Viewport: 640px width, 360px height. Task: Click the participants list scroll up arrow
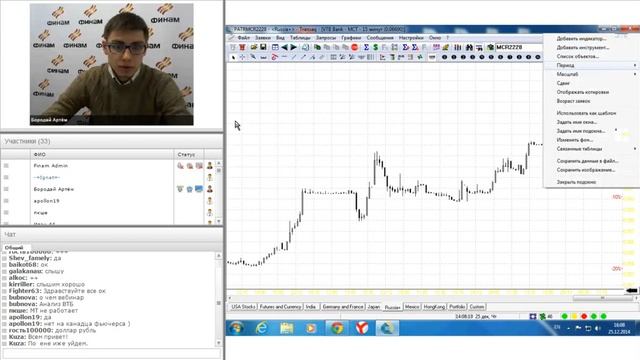(x=219, y=163)
